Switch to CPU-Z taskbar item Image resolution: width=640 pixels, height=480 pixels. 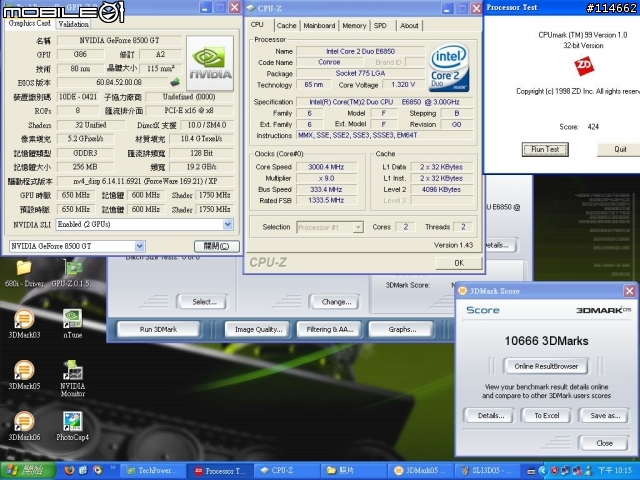[x=289, y=471]
